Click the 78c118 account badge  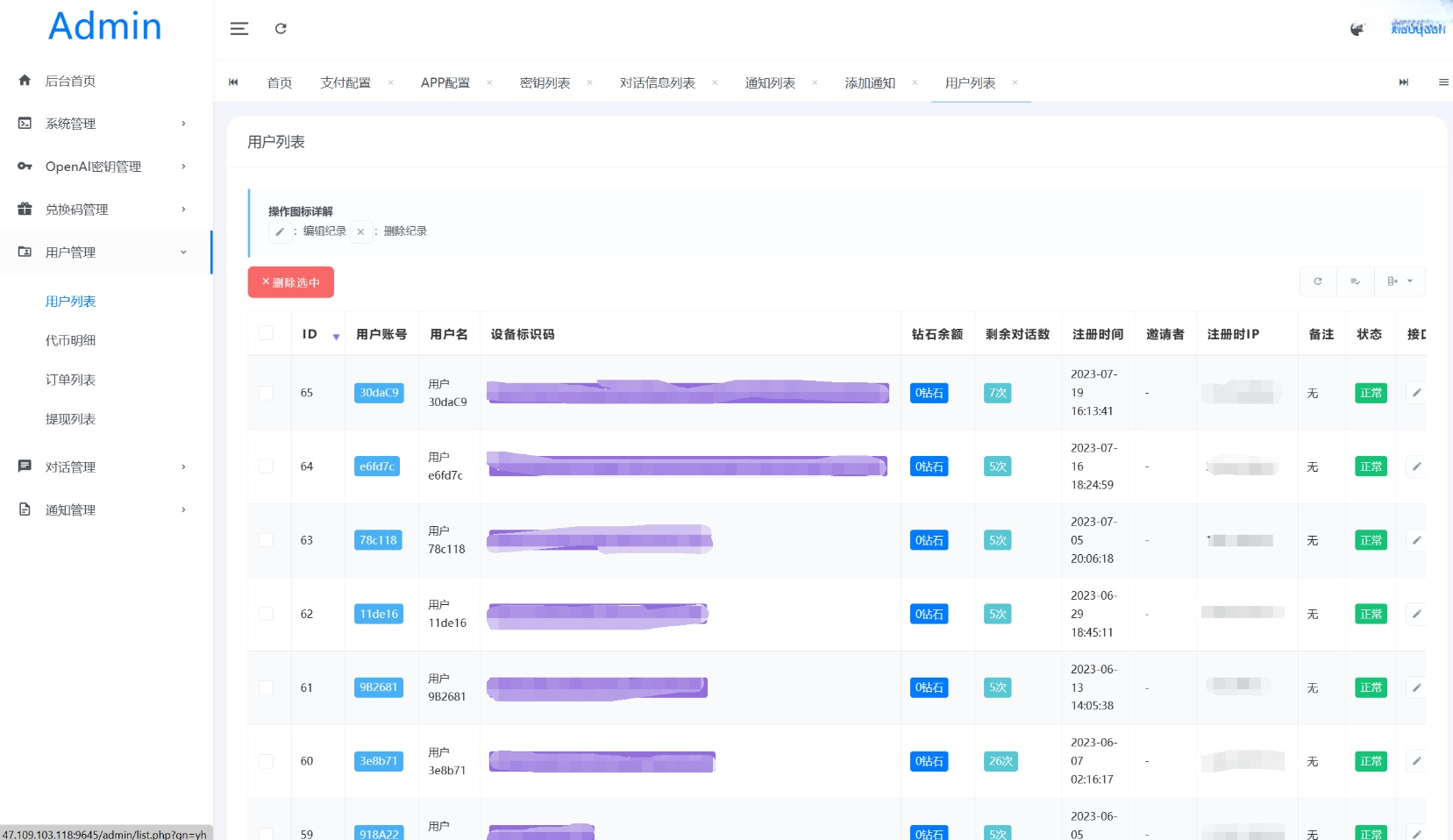[378, 540]
